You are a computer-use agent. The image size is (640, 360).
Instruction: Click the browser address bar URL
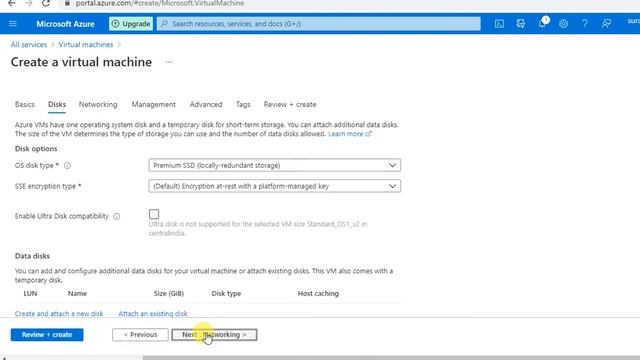(x=160, y=3)
